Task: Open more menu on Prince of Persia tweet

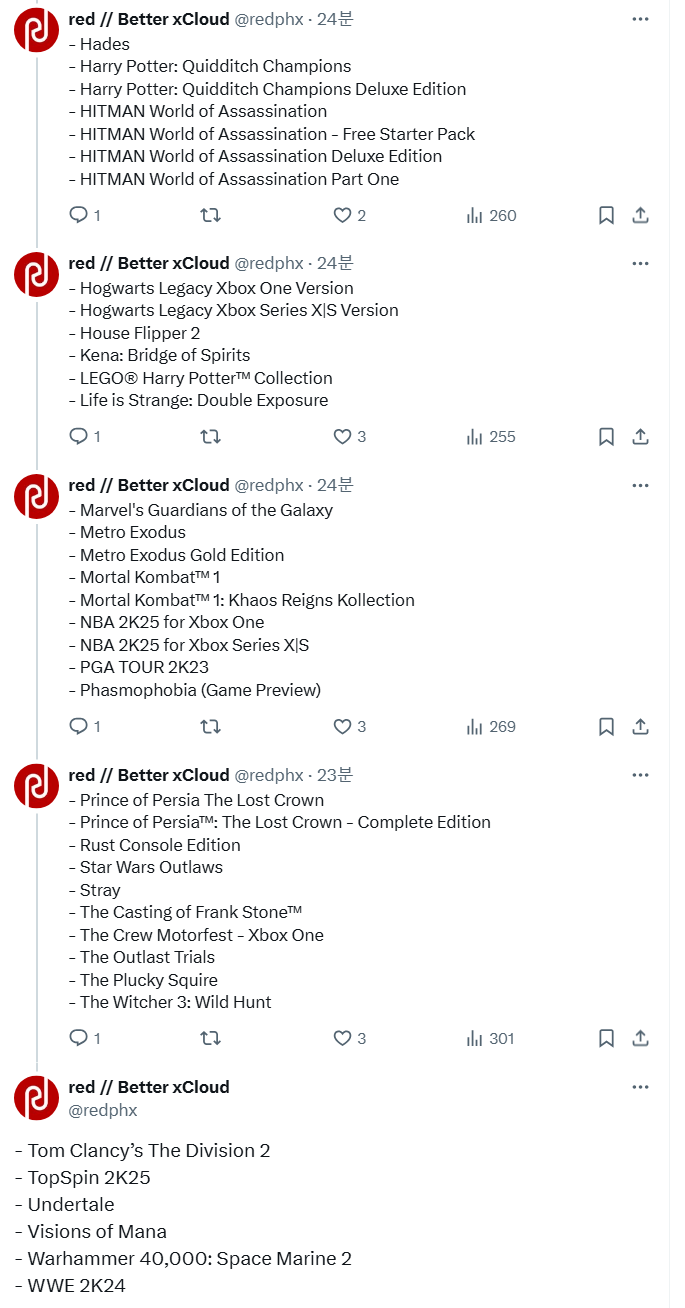Action: (x=640, y=775)
